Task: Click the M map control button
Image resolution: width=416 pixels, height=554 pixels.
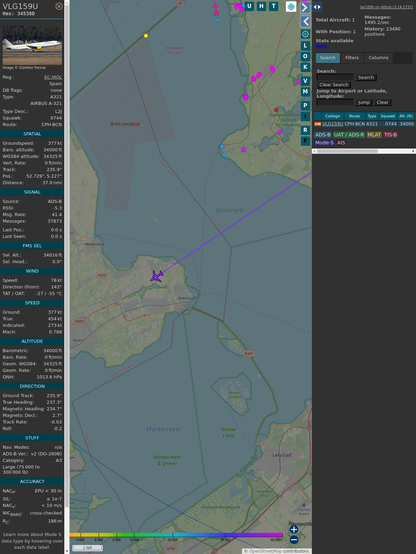Action: point(305,92)
